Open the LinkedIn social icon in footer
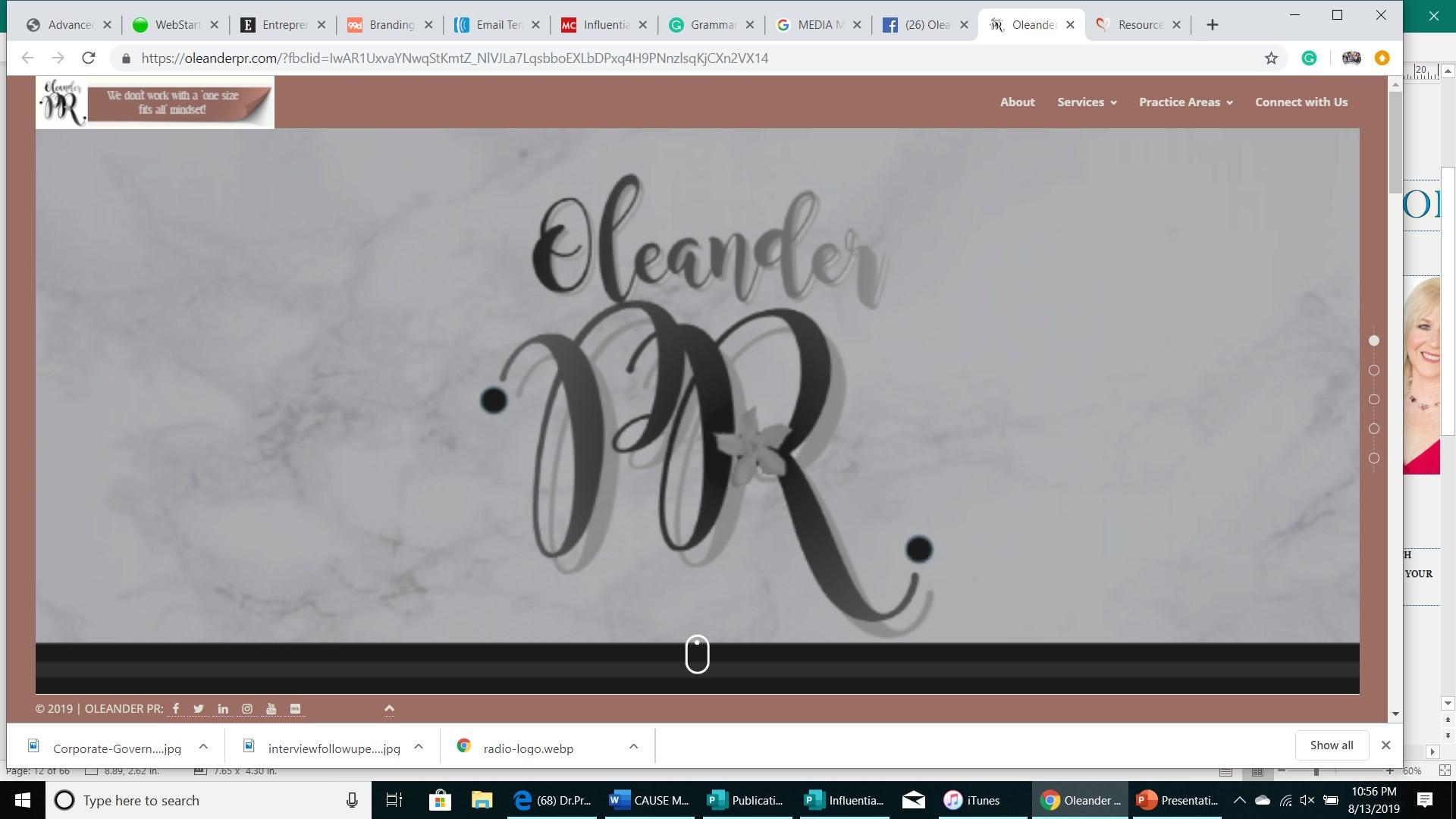The image size is (1456, 819). (x=223, y=709)
